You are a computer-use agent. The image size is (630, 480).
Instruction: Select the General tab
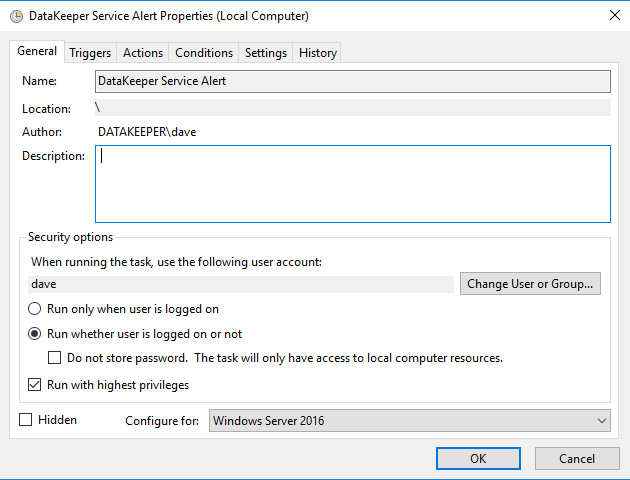(37, 52)
